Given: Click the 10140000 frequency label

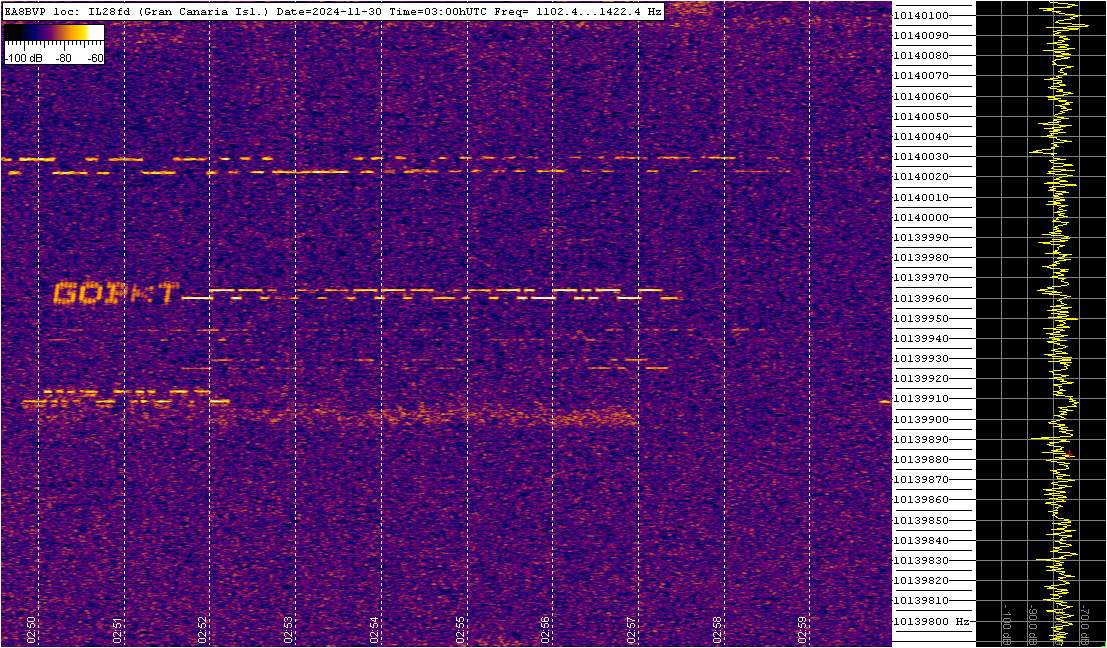Looking at the screenshot, I should tap(921, 217).
